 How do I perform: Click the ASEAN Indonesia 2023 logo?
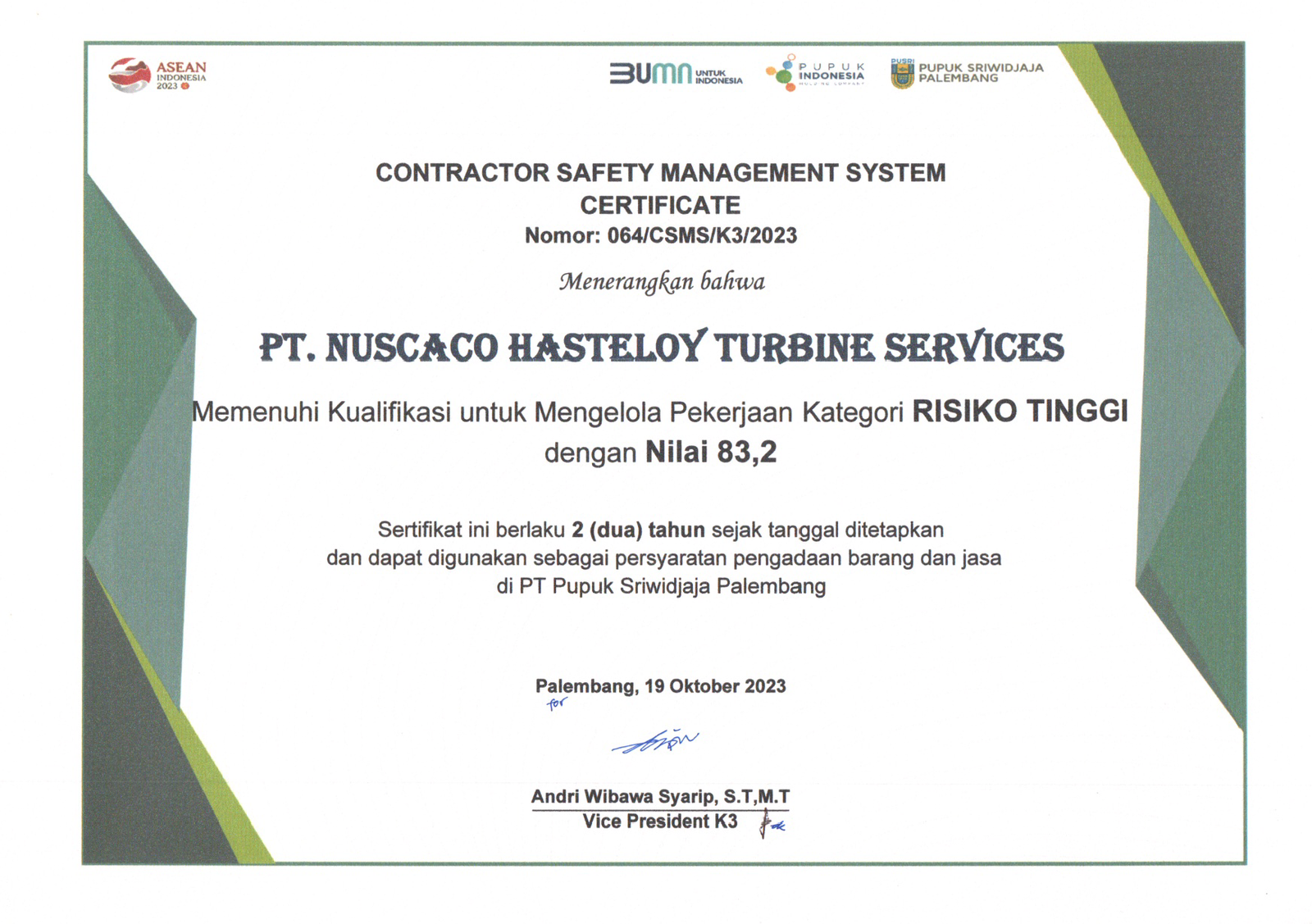157,75
